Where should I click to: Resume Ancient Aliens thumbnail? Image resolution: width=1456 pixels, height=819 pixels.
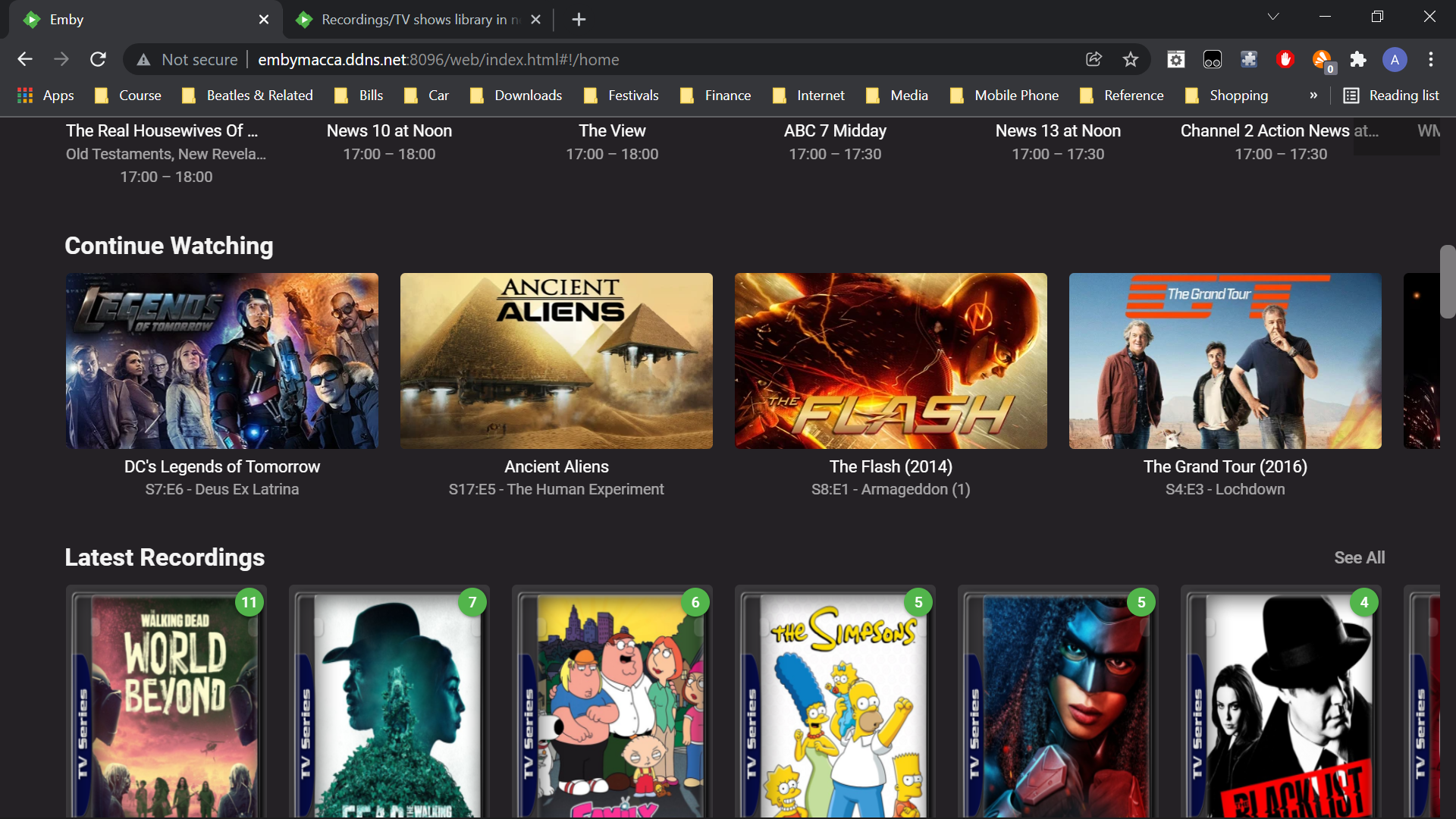(x=556, y=361)
